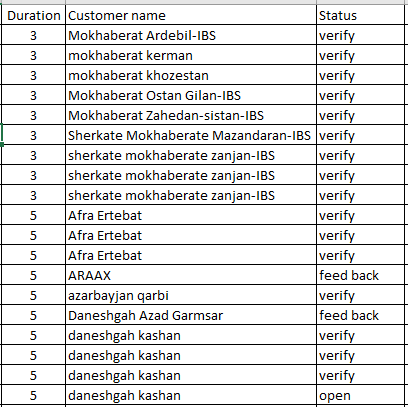Select duration 5 in the ARAAX row

pyautogui.click(x=33, y=275)
